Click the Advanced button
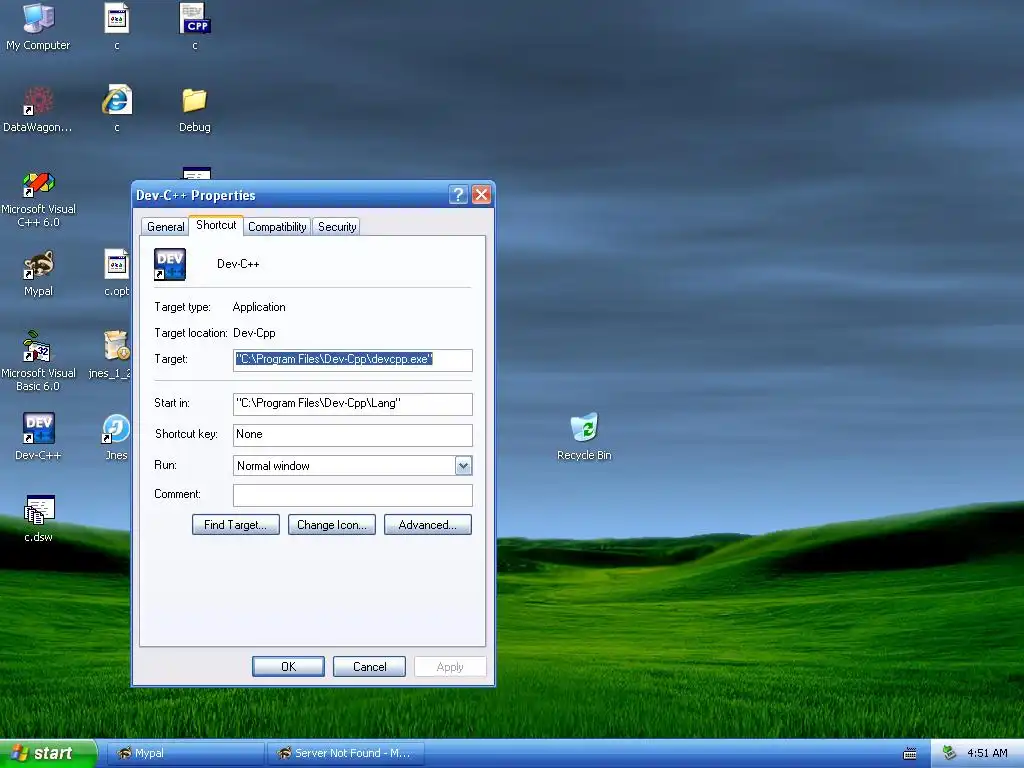1024x768 pixels. pyautogui.click(x=428, y=524)
